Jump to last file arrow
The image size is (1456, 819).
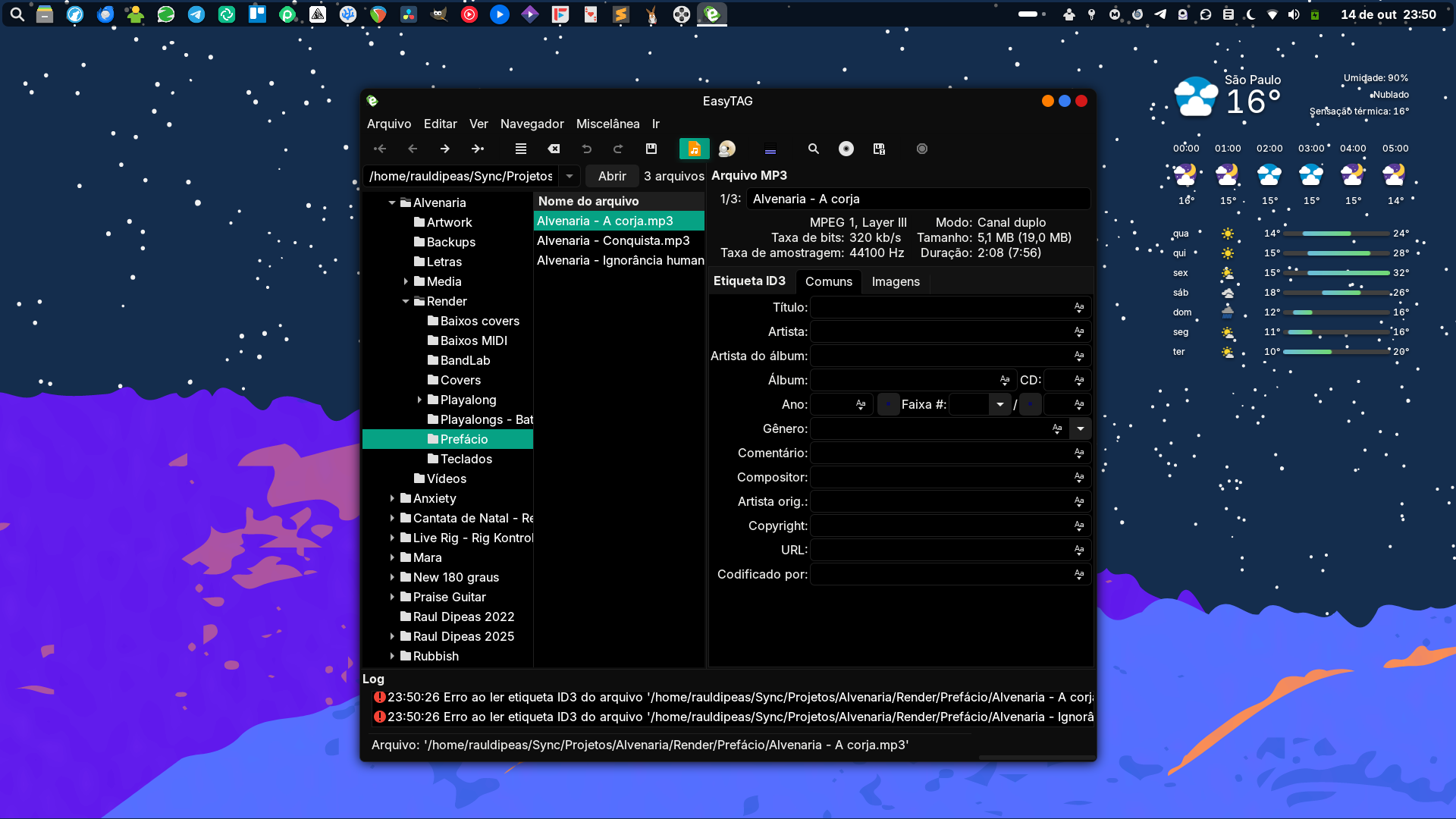click(x=478, y=149)
